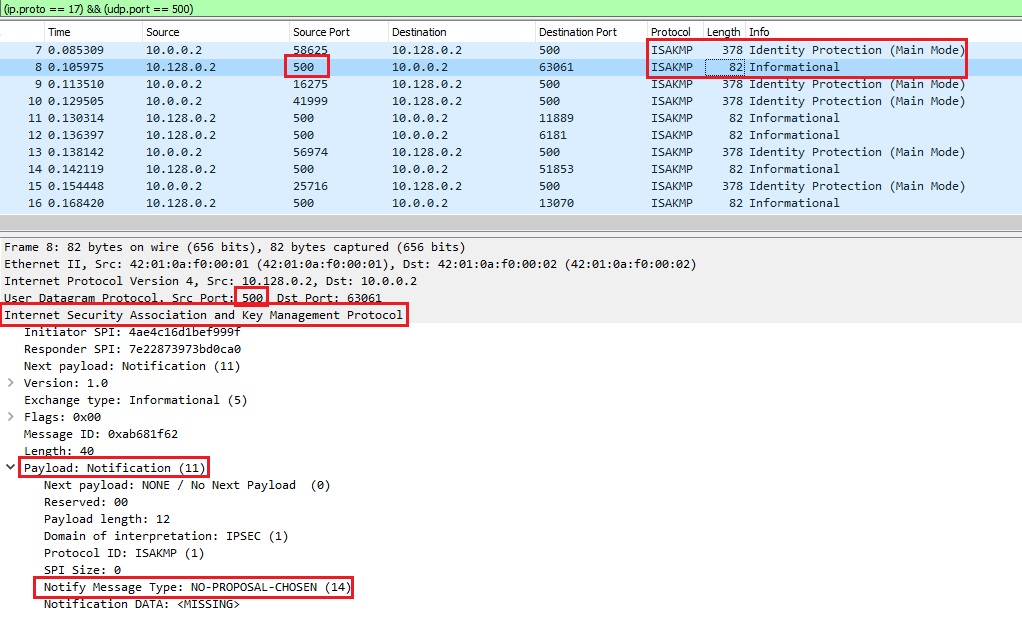Select packet 14 at time 0.142119
Image resolution: width=1022 pixels, height=624 pixels.
511,169
